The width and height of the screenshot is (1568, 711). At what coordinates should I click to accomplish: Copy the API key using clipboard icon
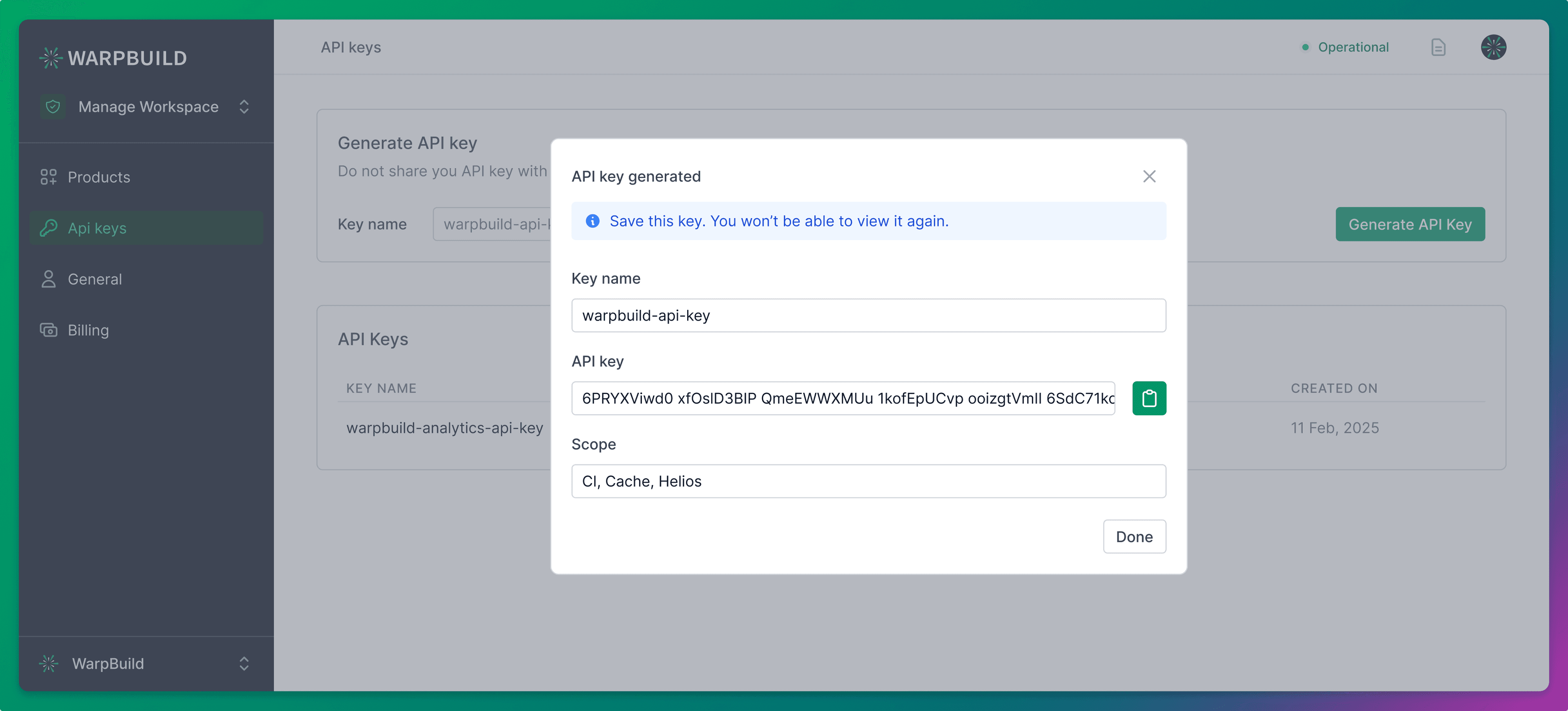(1149, 397)
